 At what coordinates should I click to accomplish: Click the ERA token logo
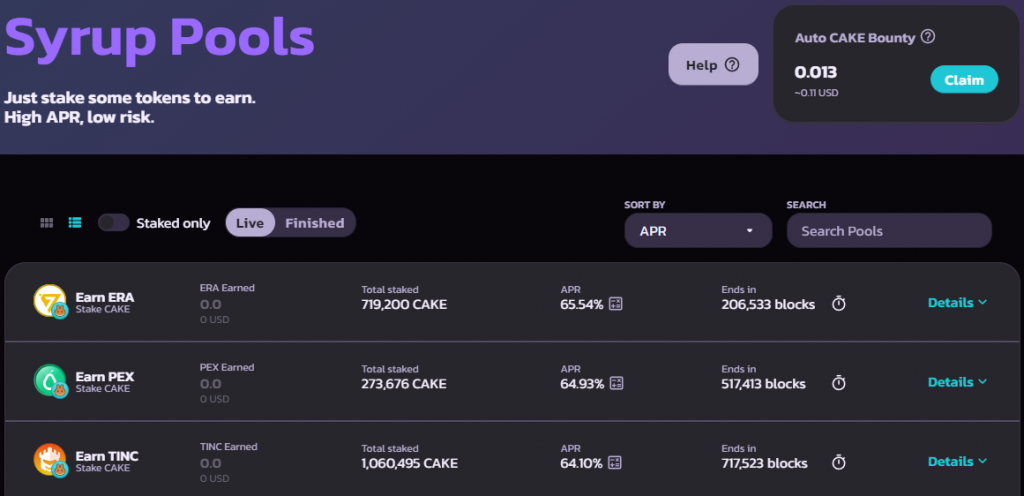pos(50,301)
